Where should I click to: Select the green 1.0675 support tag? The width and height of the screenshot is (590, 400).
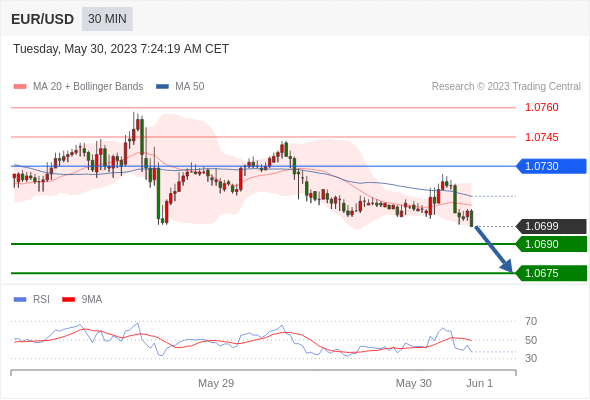click(x=551, y=273)
